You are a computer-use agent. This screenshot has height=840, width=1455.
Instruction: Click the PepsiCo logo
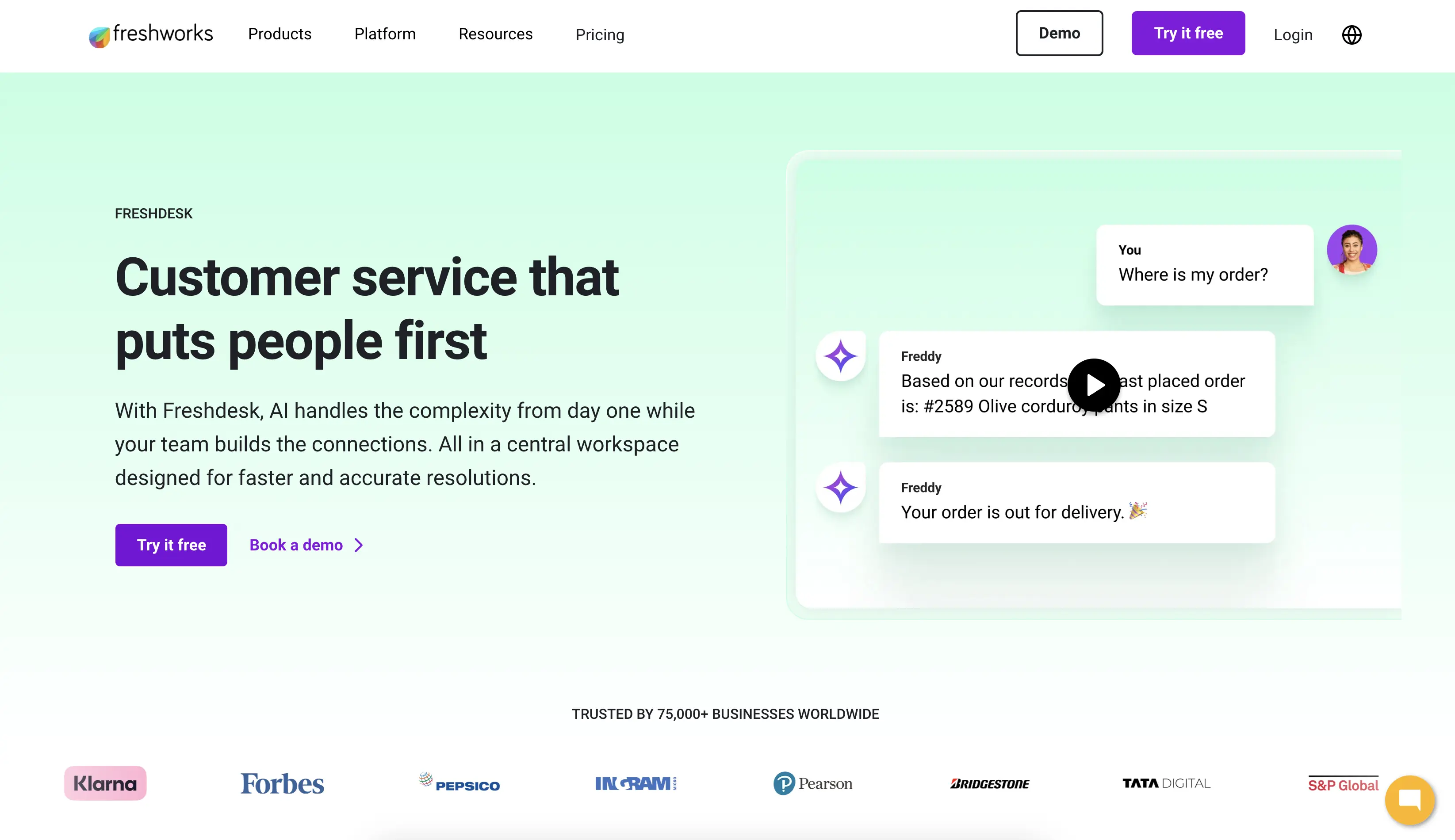(x=459, y=783)
